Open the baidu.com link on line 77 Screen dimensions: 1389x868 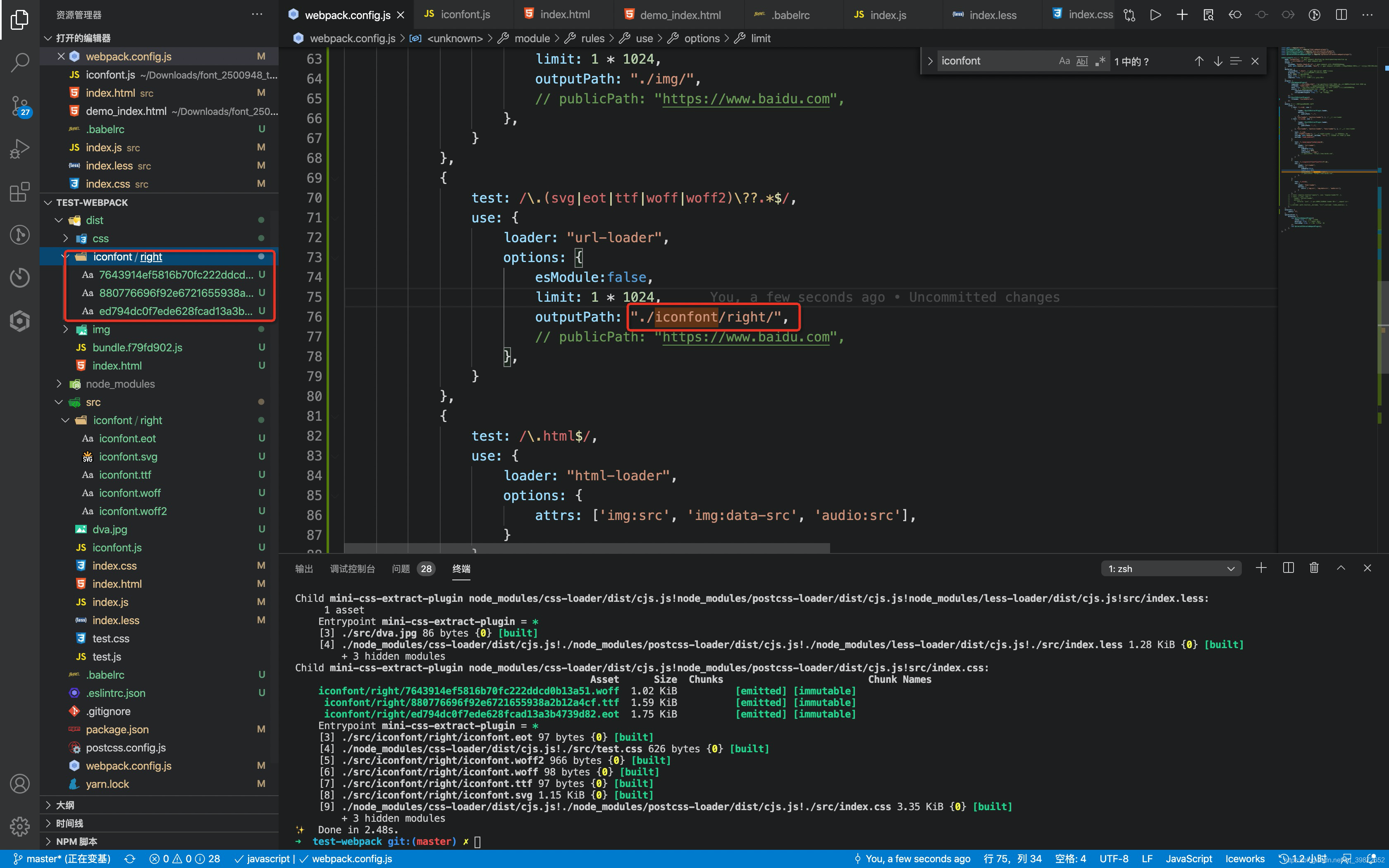(x=746, y=337)
